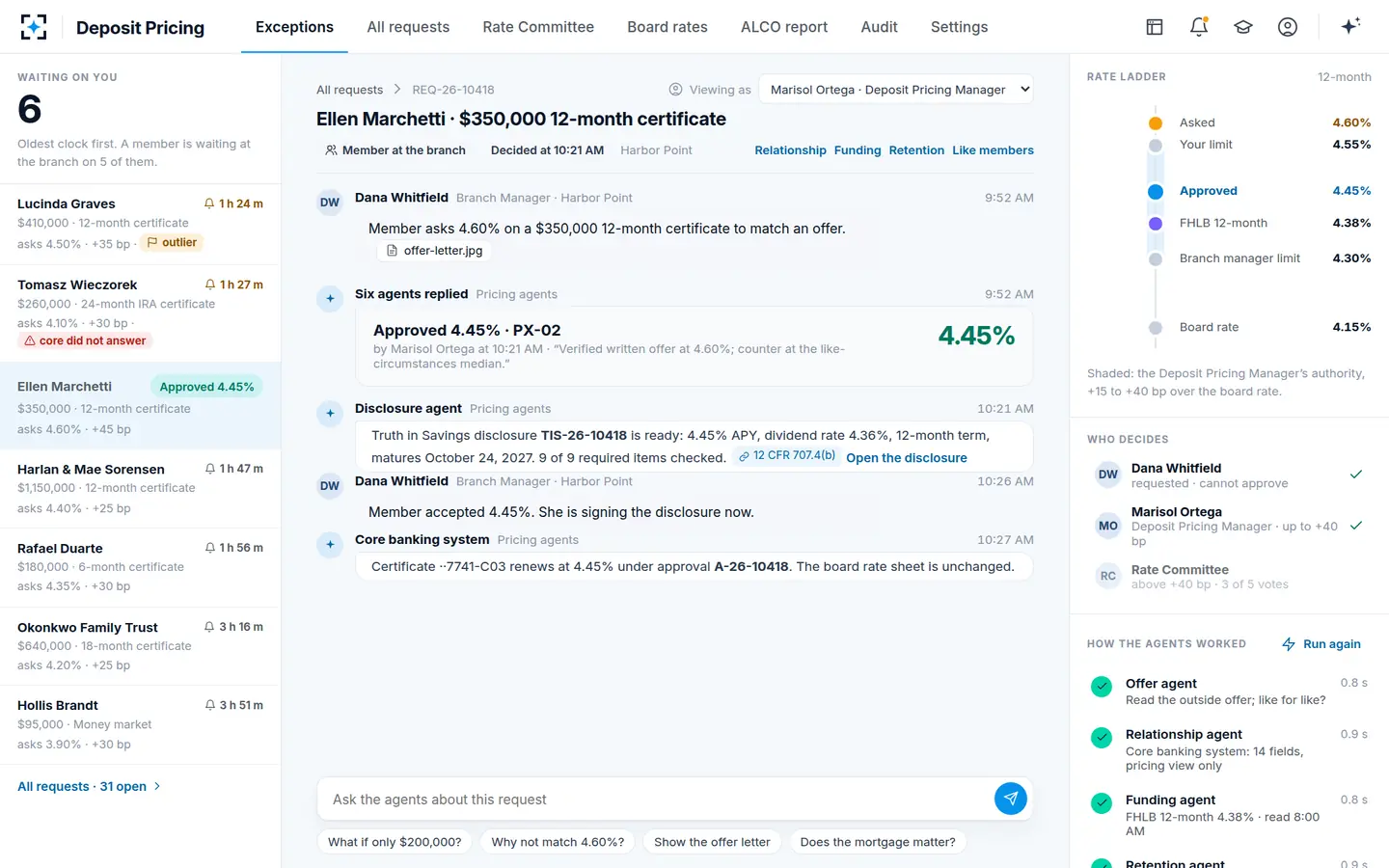The height and width of the screenshot is (868, 1389).
Task: Expand the Disclosure agent message plus icon
Action: 330,414
